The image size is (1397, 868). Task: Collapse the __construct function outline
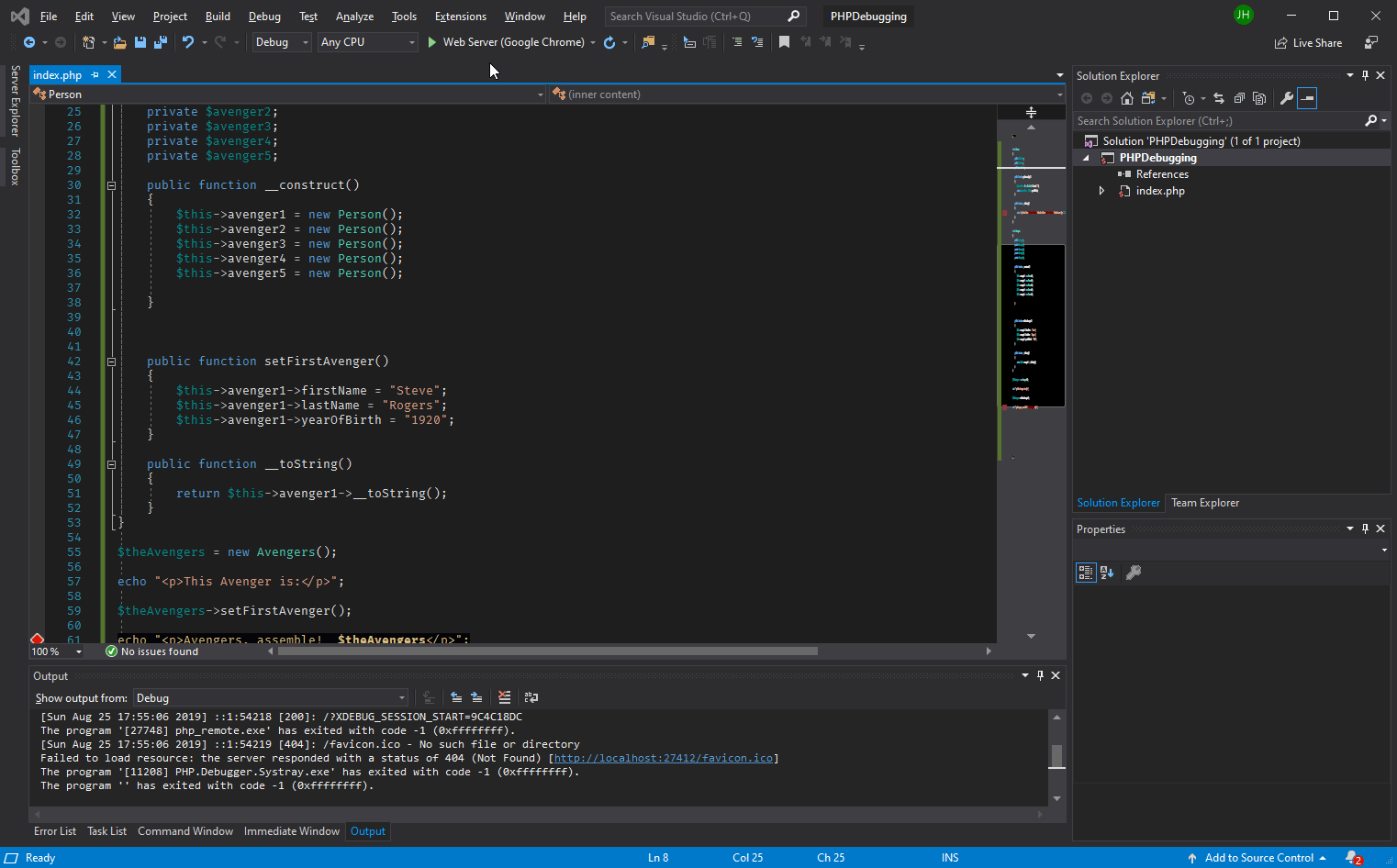(x=111, y=185)
